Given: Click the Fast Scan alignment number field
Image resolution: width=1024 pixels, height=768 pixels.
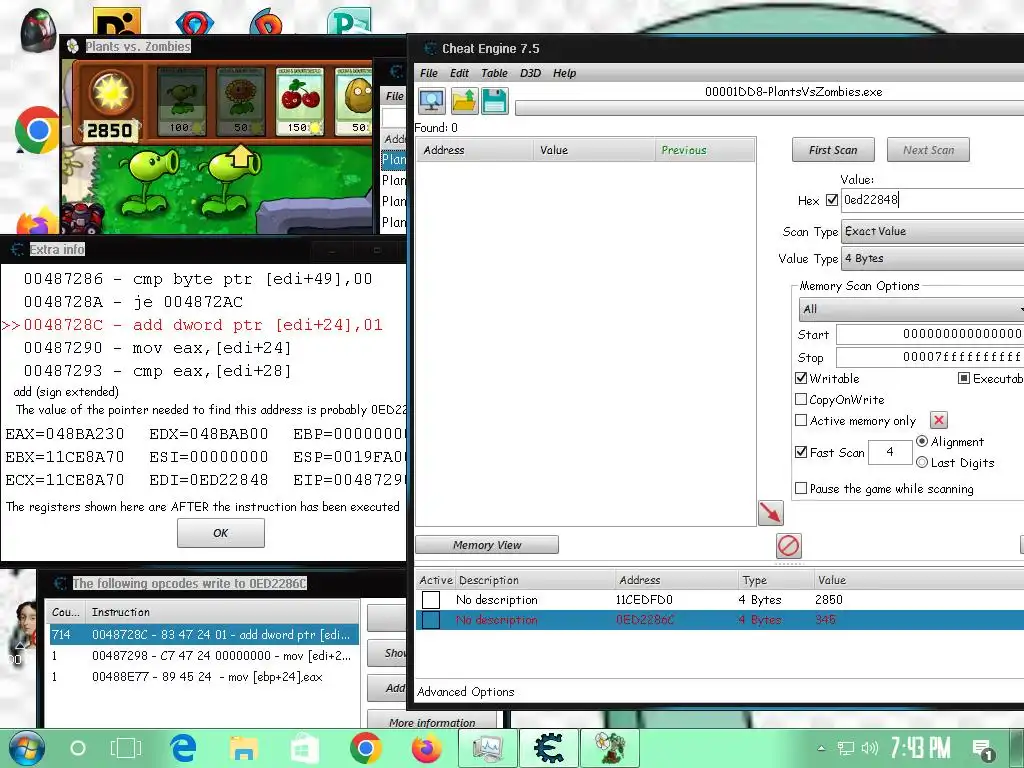Looking at the screenshot, I should pyautogui.click(x=890, y=452).
